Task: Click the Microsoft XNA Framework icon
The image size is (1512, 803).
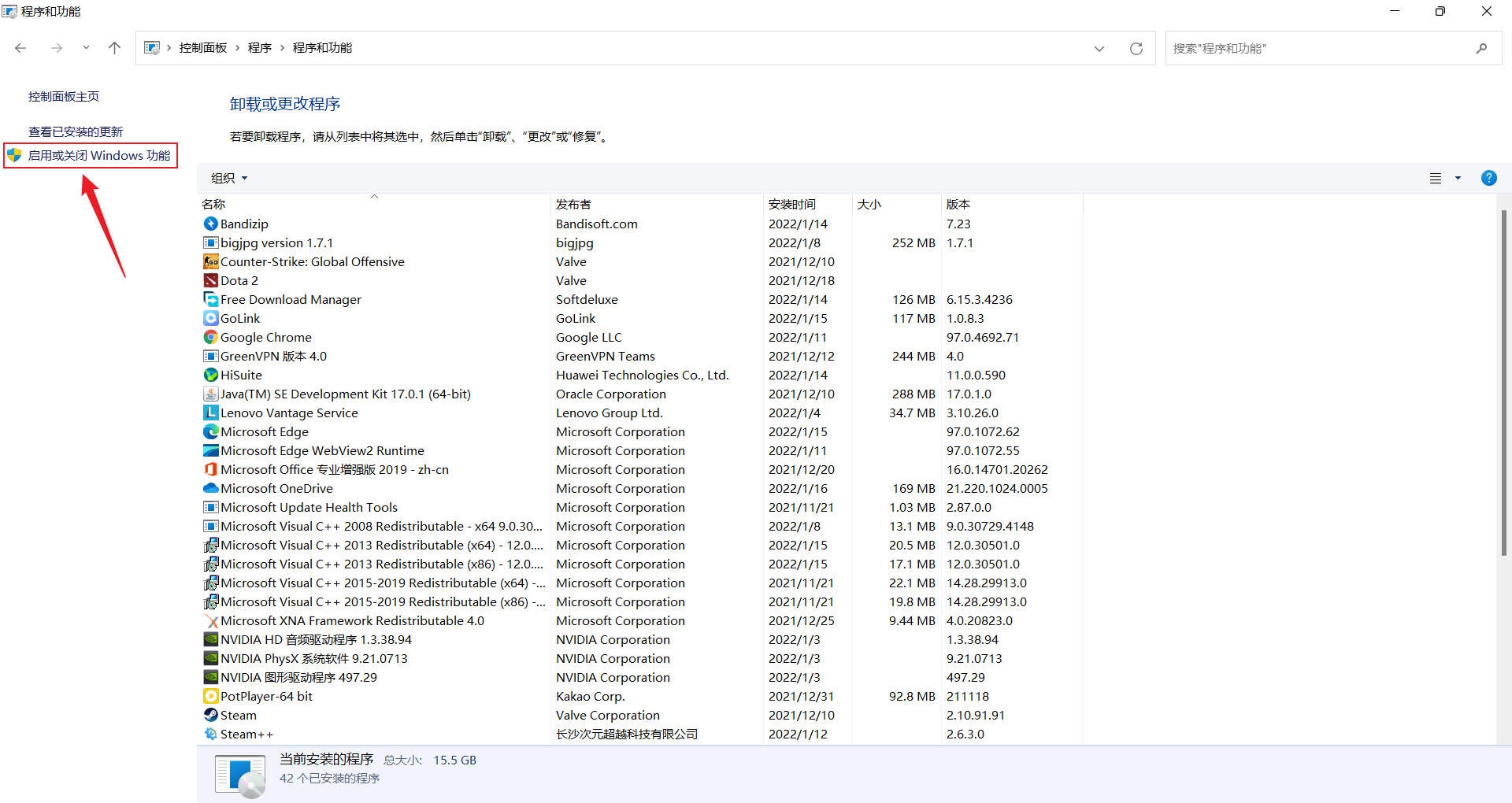Action: click(x=210, y=620)
